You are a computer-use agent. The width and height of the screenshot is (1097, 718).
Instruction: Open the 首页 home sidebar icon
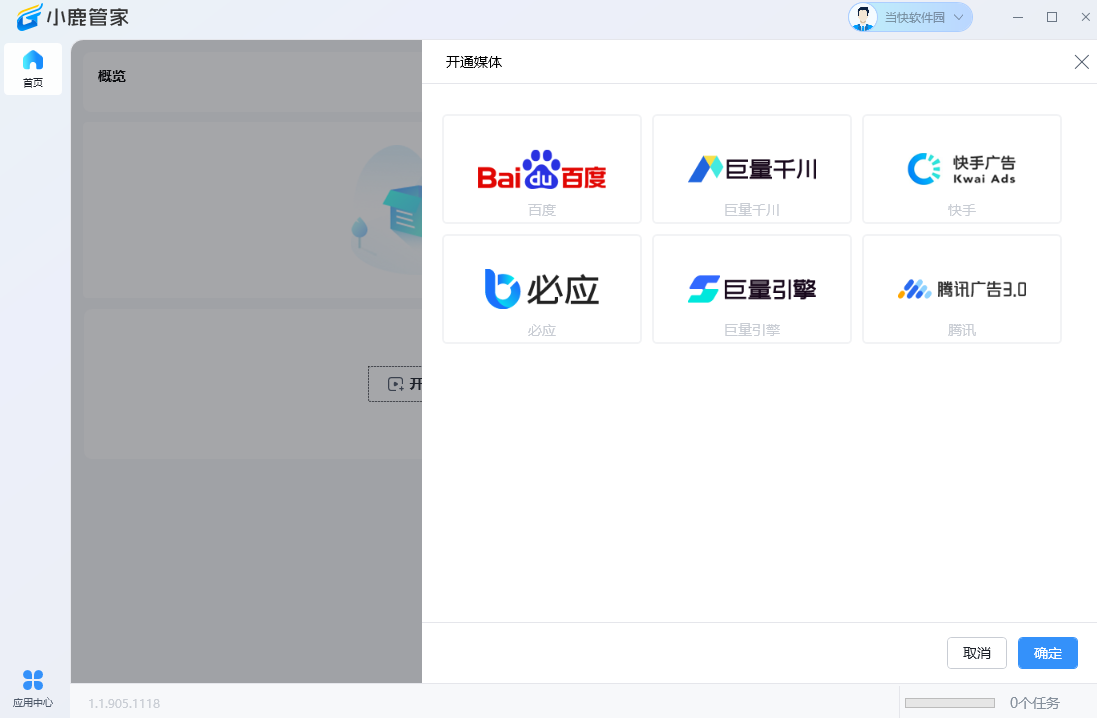[x=33, y=69]
